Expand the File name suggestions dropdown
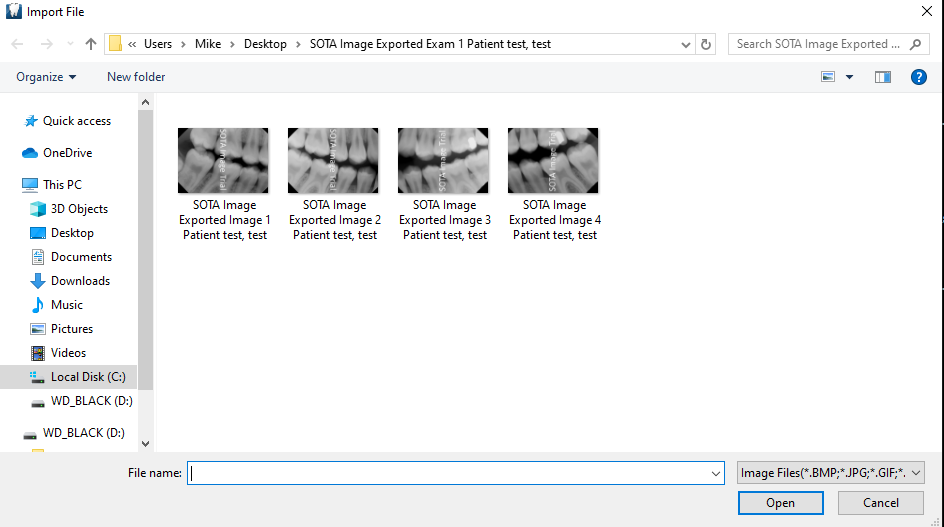Image resolution: width=944 pixels, height=527 pixels. pos(715,473)
